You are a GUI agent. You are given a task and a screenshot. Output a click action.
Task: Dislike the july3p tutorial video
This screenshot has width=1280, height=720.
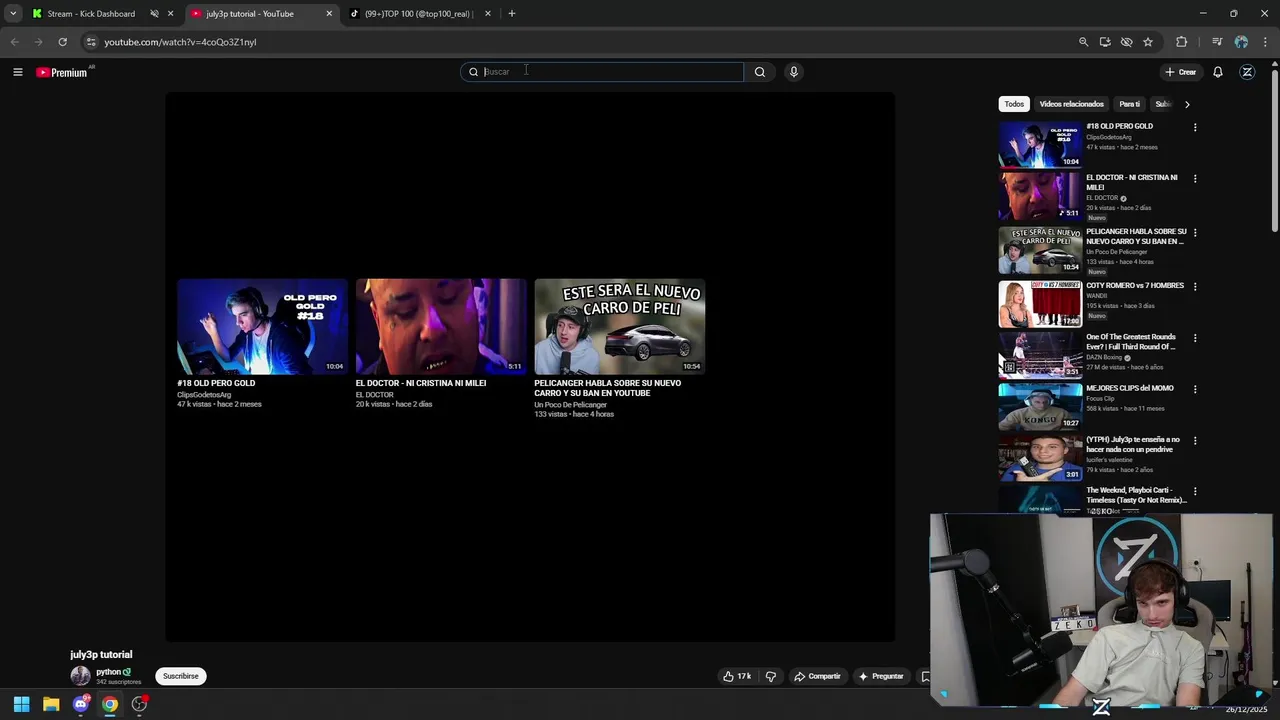[770, 676]
